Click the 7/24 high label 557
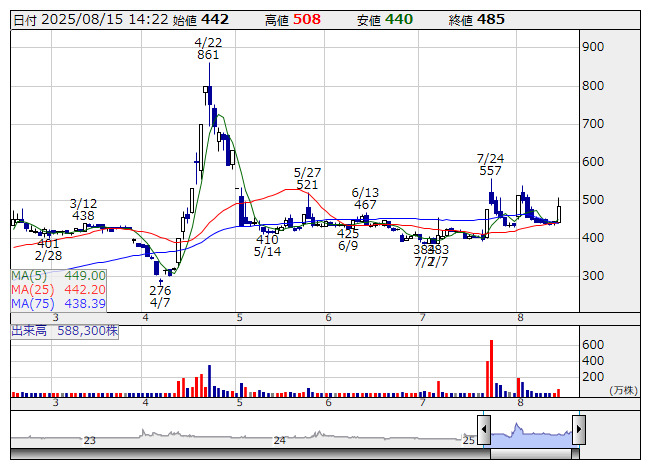 [x=490, y=171]
